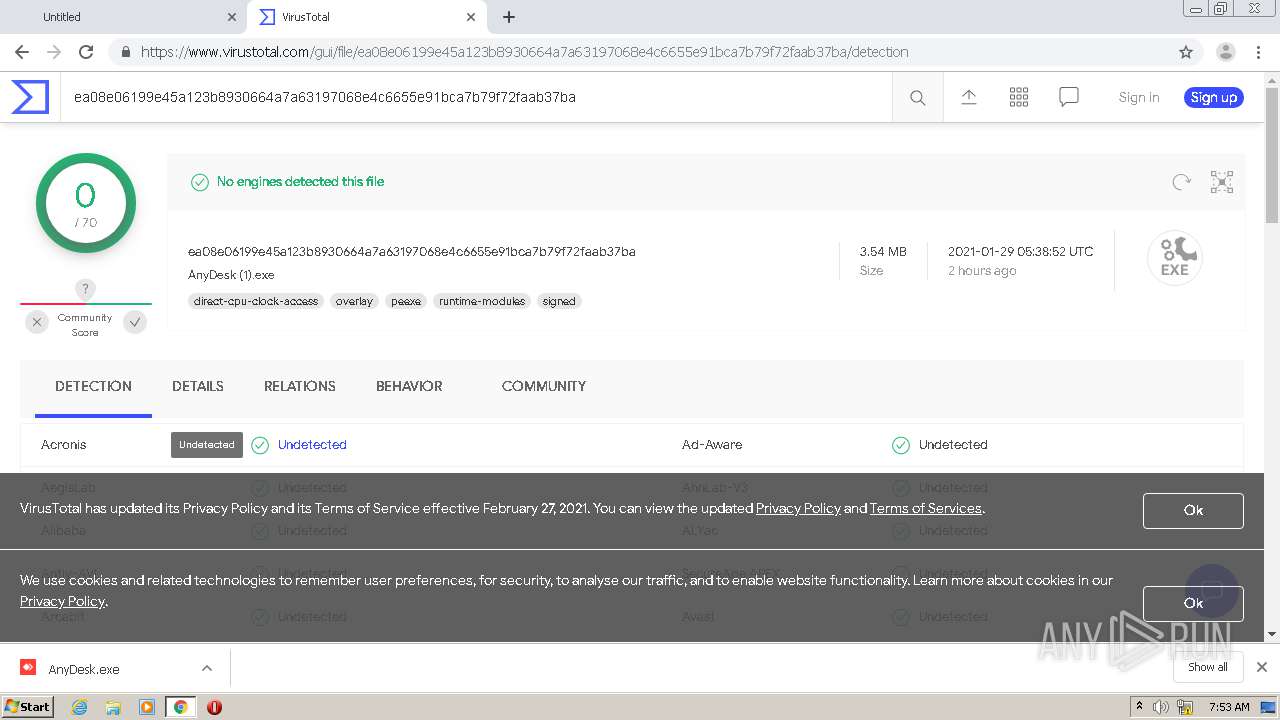Click the direct-cpu-clock-access tag

click(x=256, y=301)
